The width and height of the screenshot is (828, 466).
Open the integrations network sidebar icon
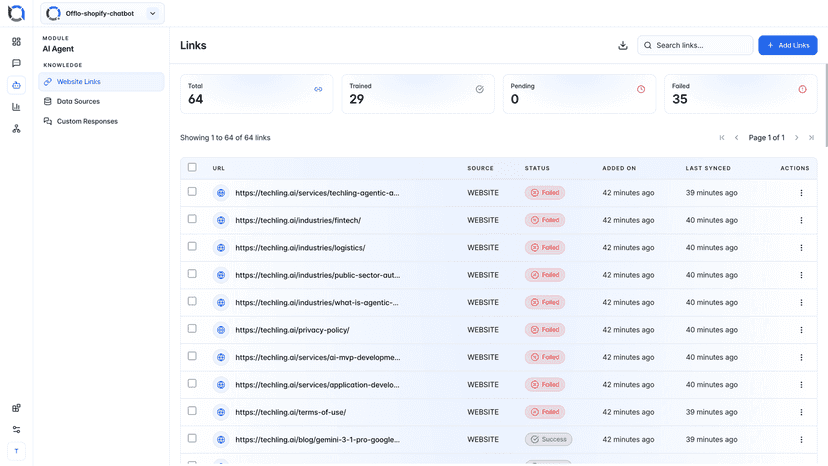[x=16, y=128]
